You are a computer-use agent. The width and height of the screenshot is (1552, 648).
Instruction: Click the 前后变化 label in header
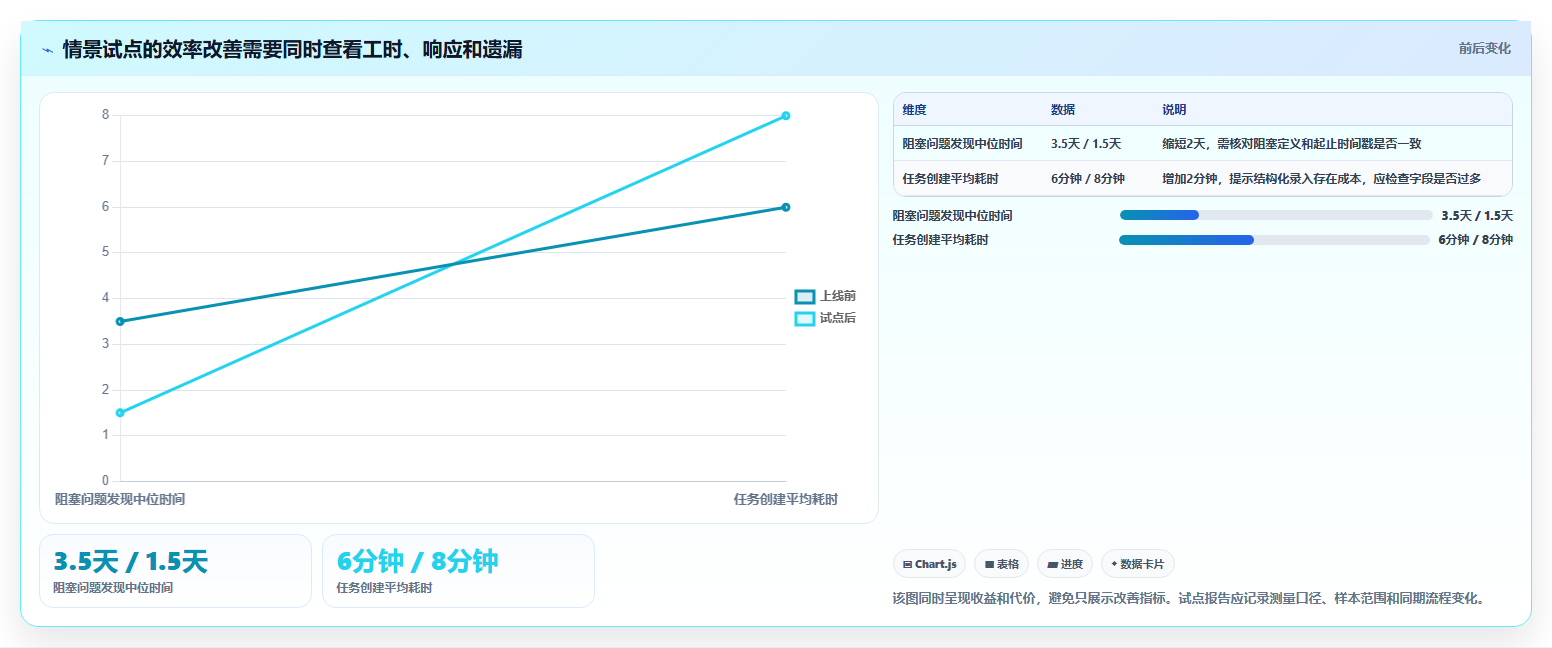1484,48
